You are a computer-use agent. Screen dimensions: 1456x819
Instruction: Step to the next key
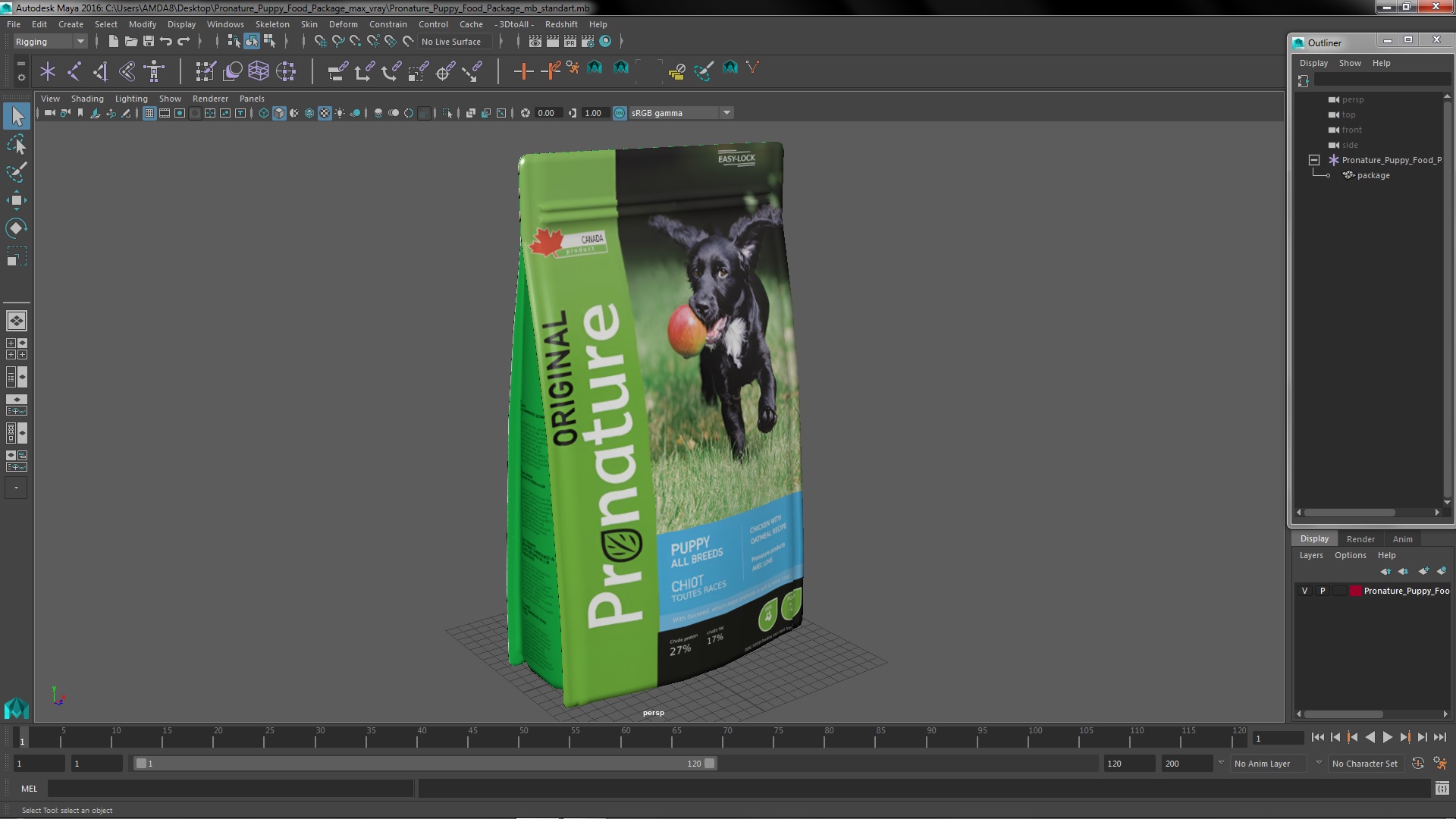[1404, 737]
